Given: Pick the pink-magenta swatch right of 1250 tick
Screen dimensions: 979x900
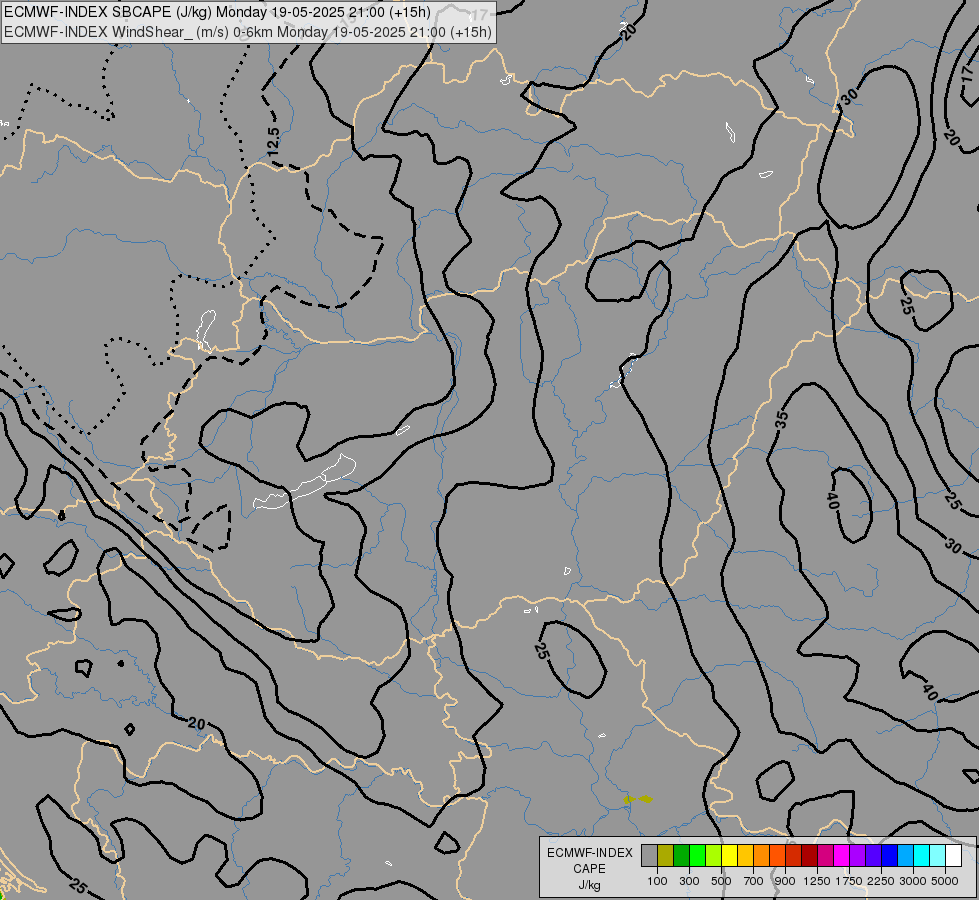Looking at the screenshot, I should tap(825, 856).
